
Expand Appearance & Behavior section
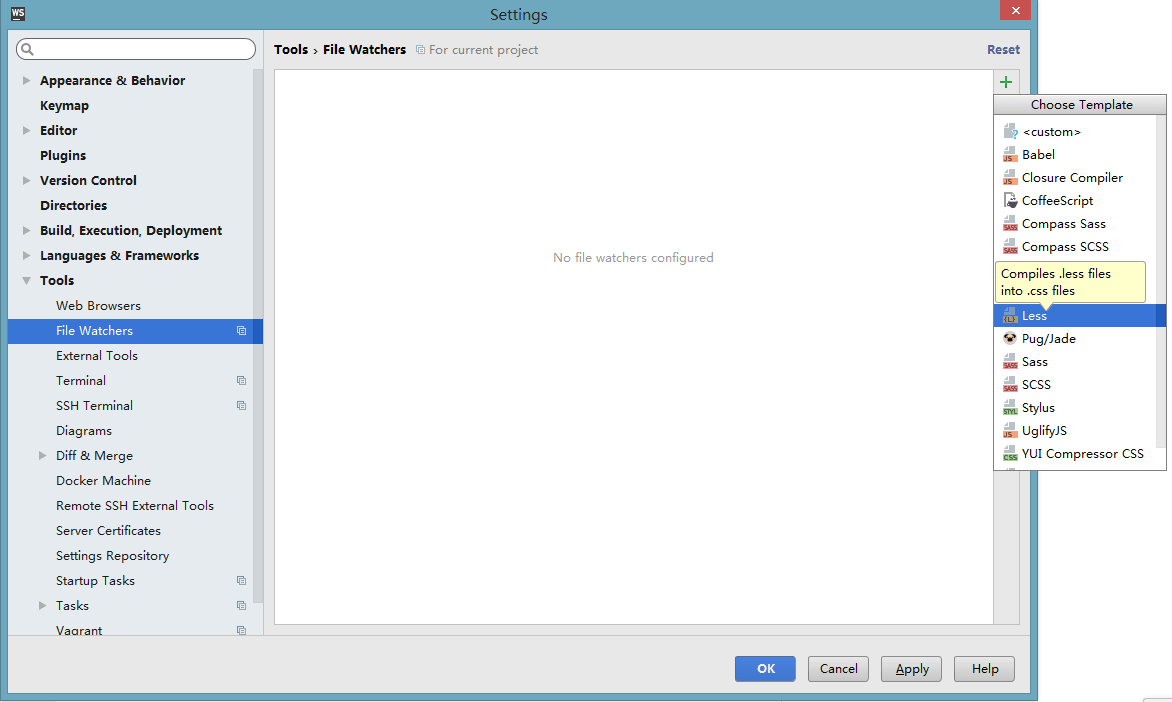26,80
